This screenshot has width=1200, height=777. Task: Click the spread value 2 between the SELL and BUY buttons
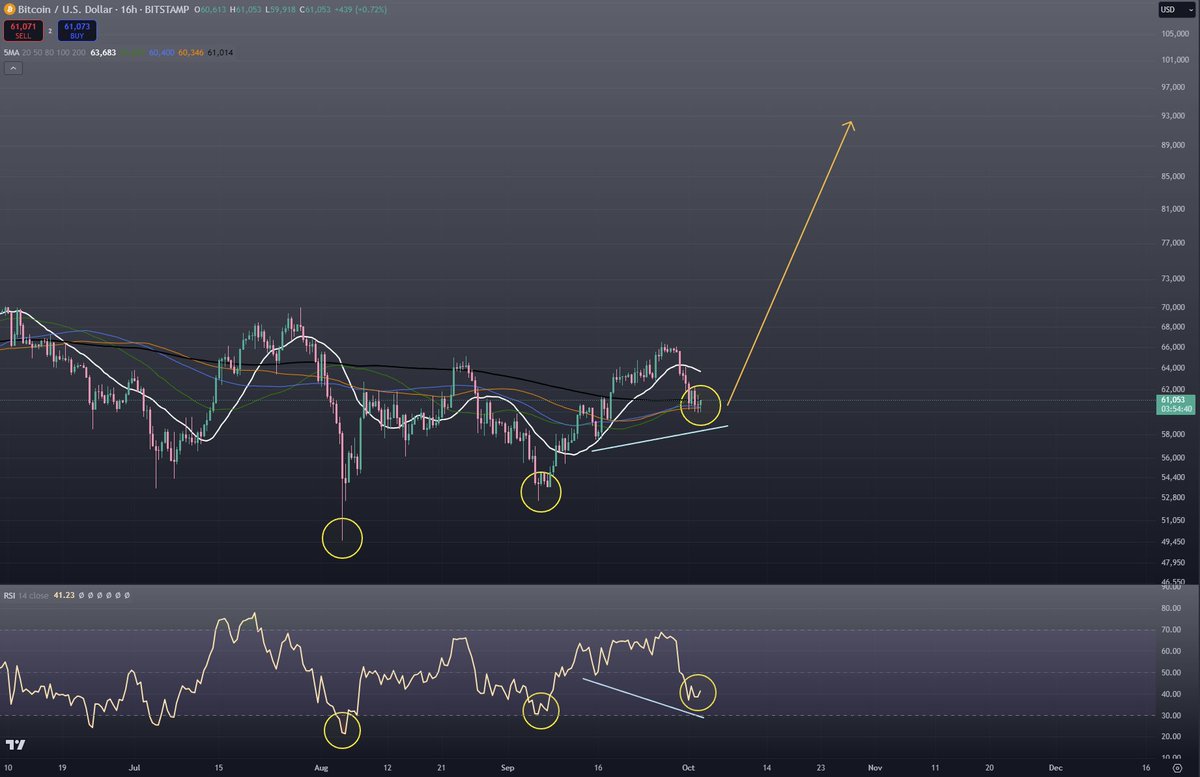tap(49, 31)
